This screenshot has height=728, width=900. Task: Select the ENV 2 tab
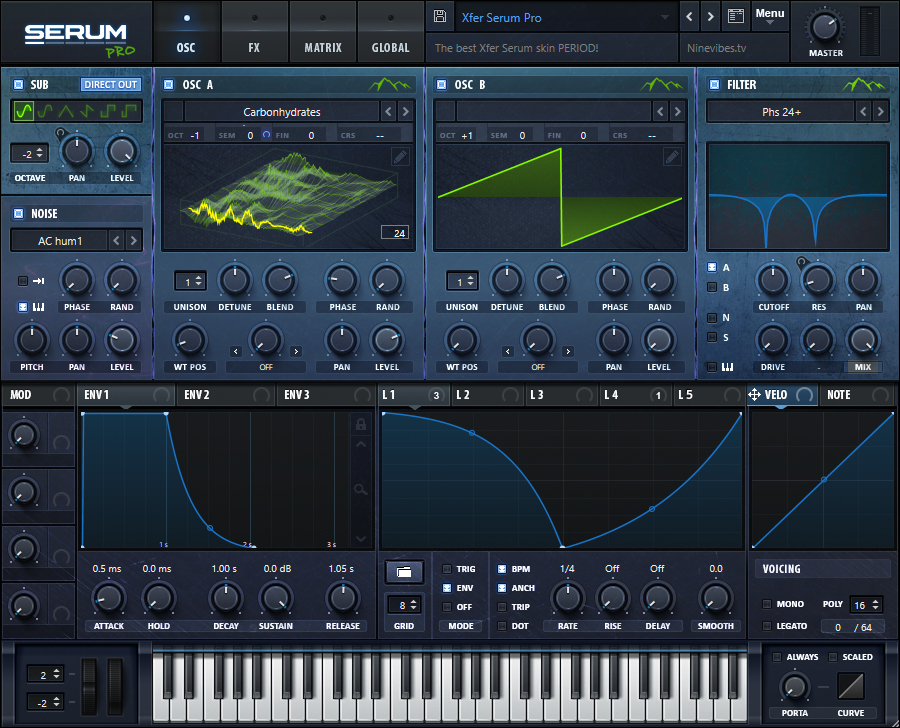pyautogui.click(x=226, y=395)
